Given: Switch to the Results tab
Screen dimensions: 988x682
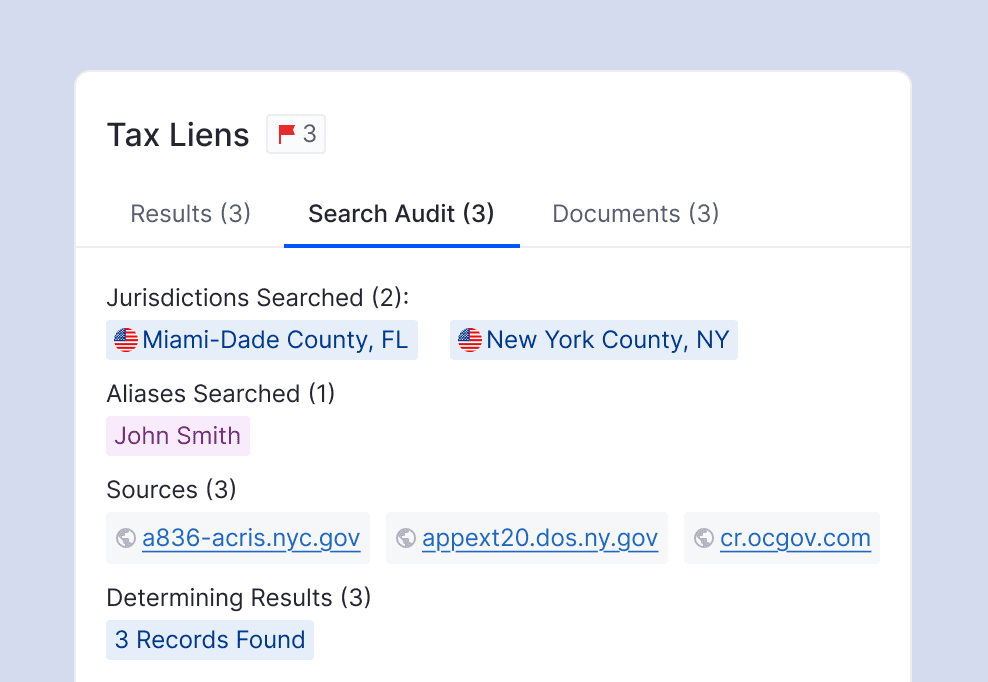Looking at the screenshot, I should pyautogui.click(x=190, y=213).
